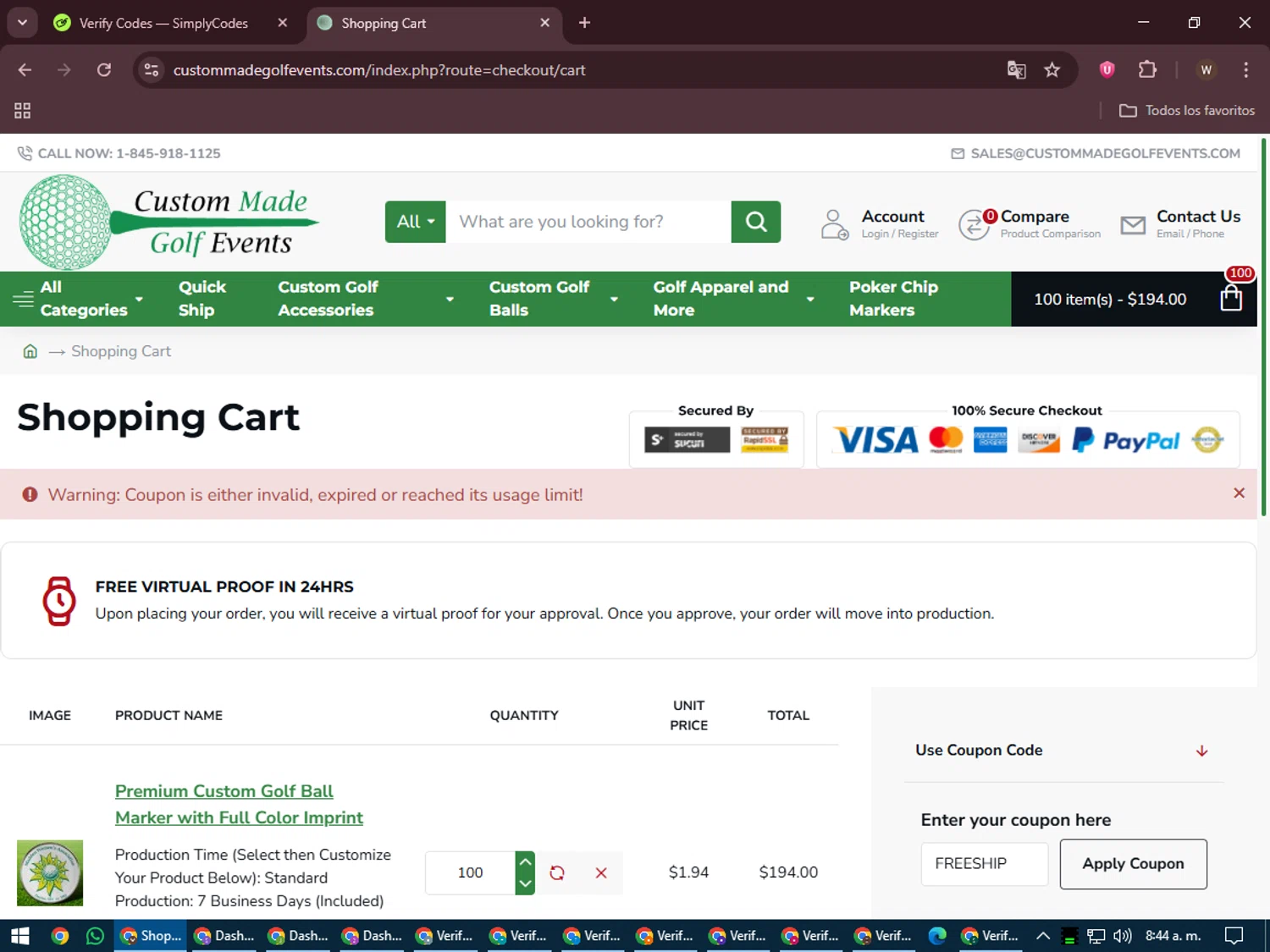Expand the Custom Golf Balls menu

(554, 299)
